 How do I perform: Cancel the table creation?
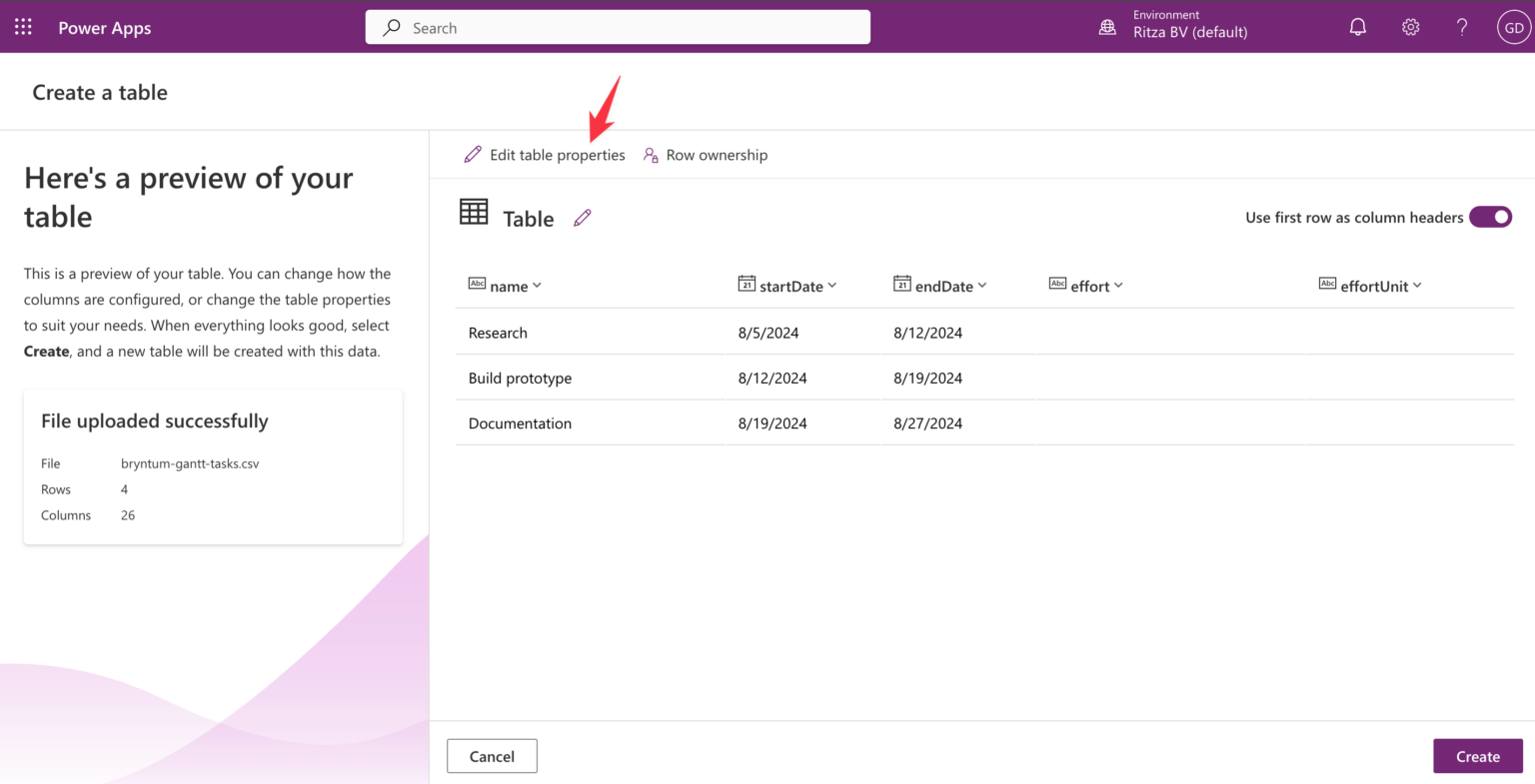click(x=492, y=756)
